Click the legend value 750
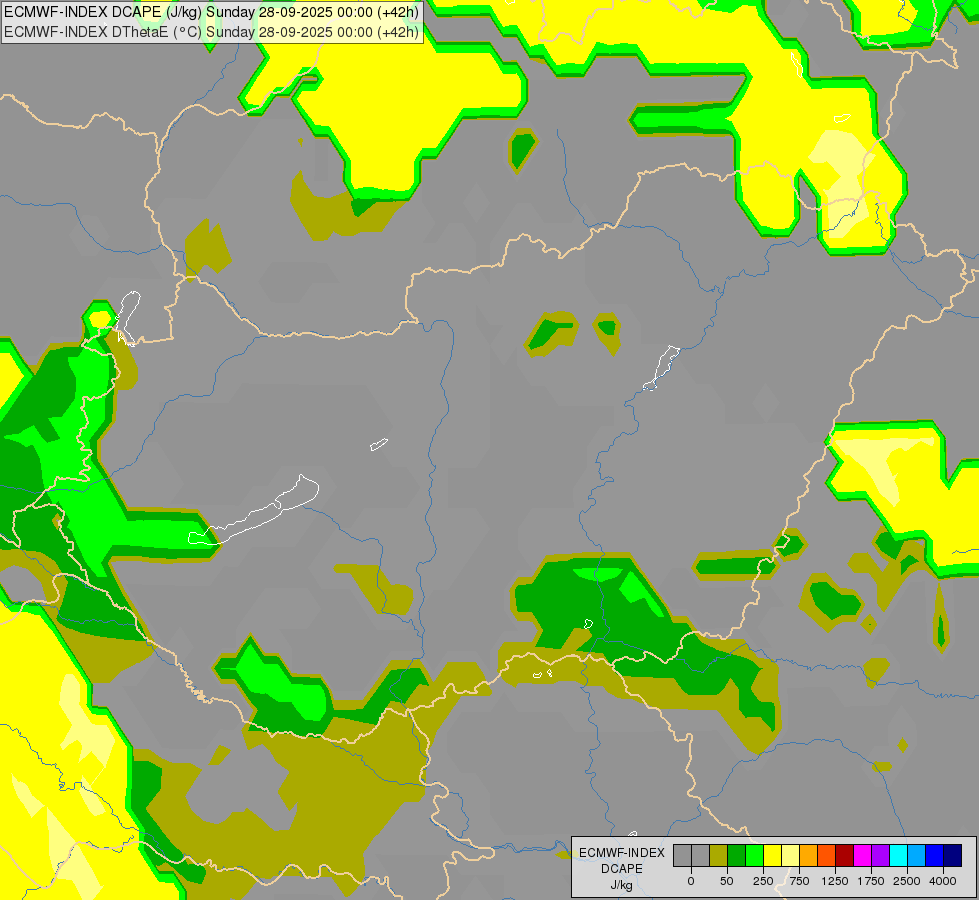Image resolution: width=979 pixels, height=900 pixels. click(799, 881)
